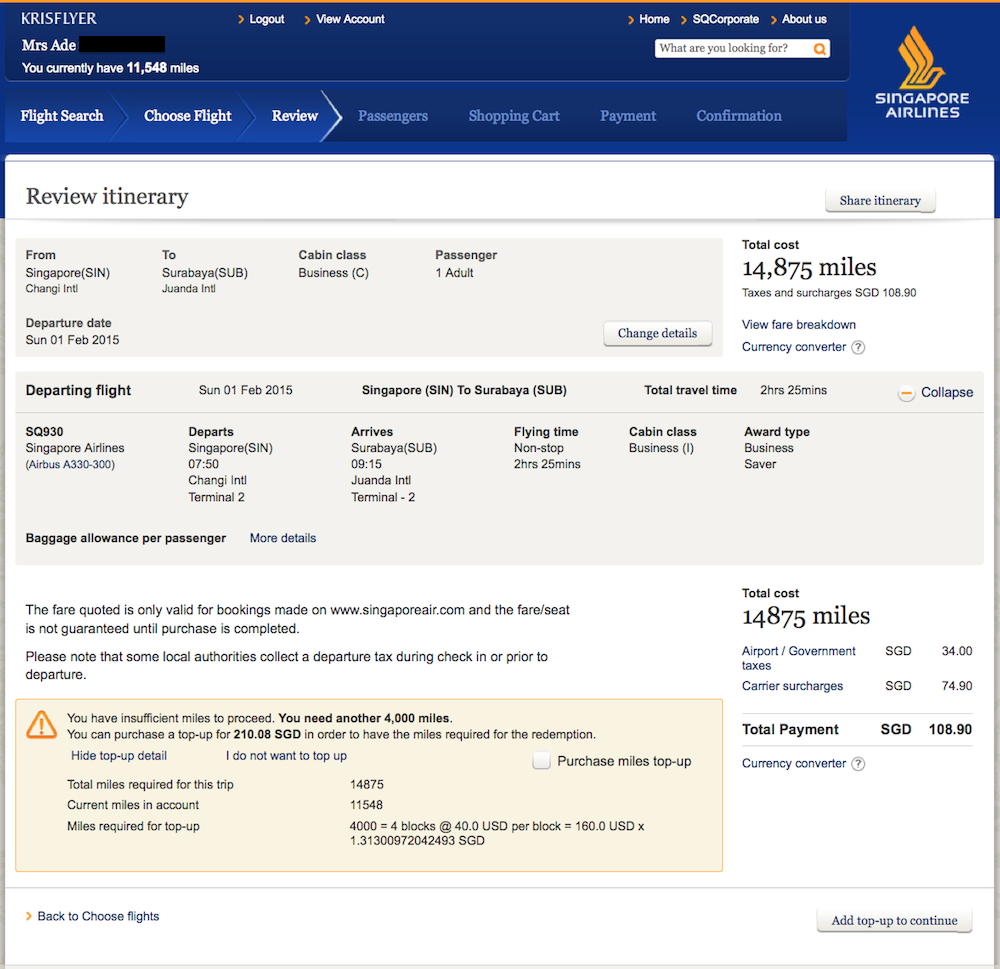Select the Review step
The image size is (1000, 969).
click(x=295, y=115)
